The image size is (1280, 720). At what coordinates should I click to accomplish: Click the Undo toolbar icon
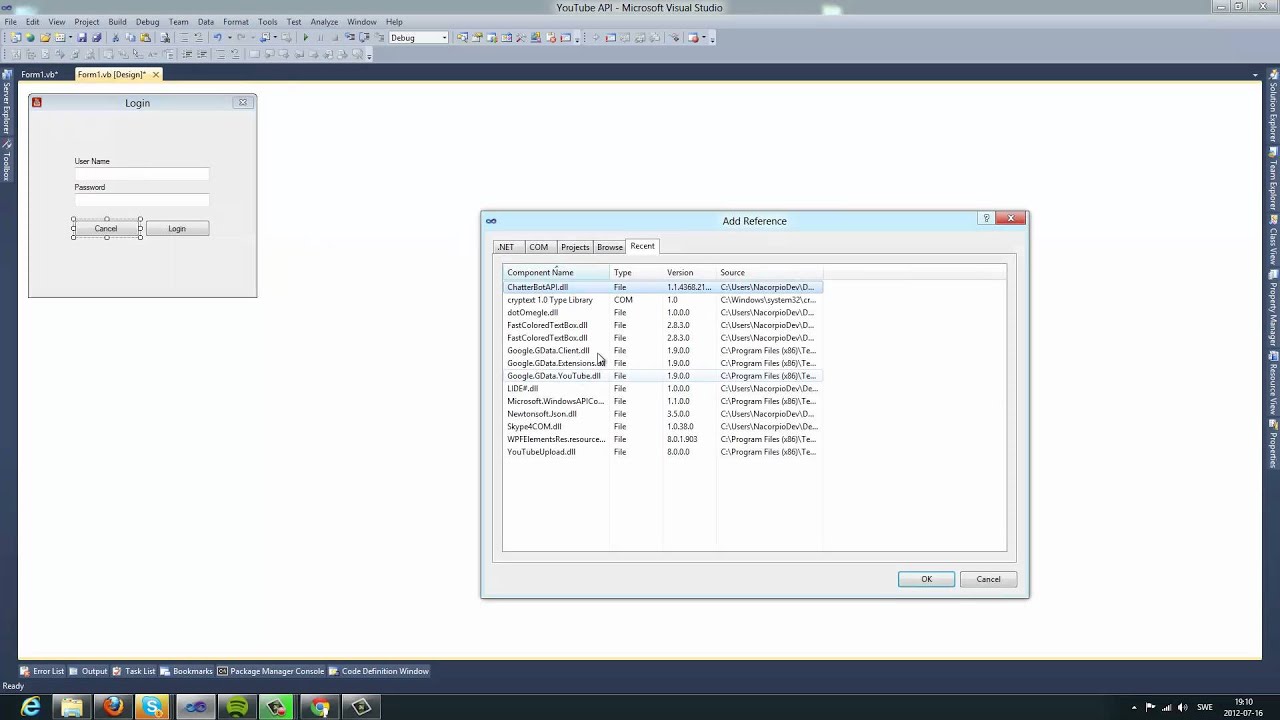click(x=217, y=38)
